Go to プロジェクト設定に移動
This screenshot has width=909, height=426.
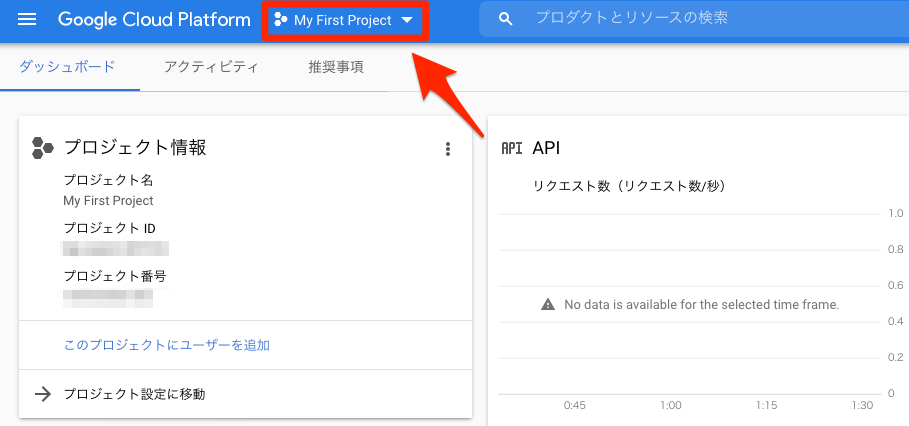(x=134, y=395)
